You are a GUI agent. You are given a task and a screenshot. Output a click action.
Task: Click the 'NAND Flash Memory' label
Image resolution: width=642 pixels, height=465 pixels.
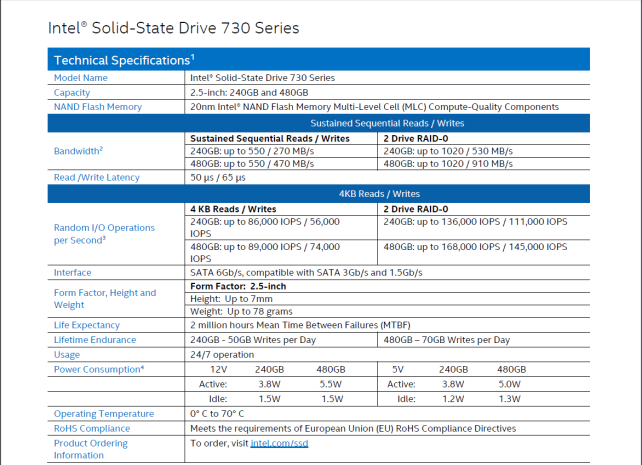pyautogui.click(x=98, y=107)
